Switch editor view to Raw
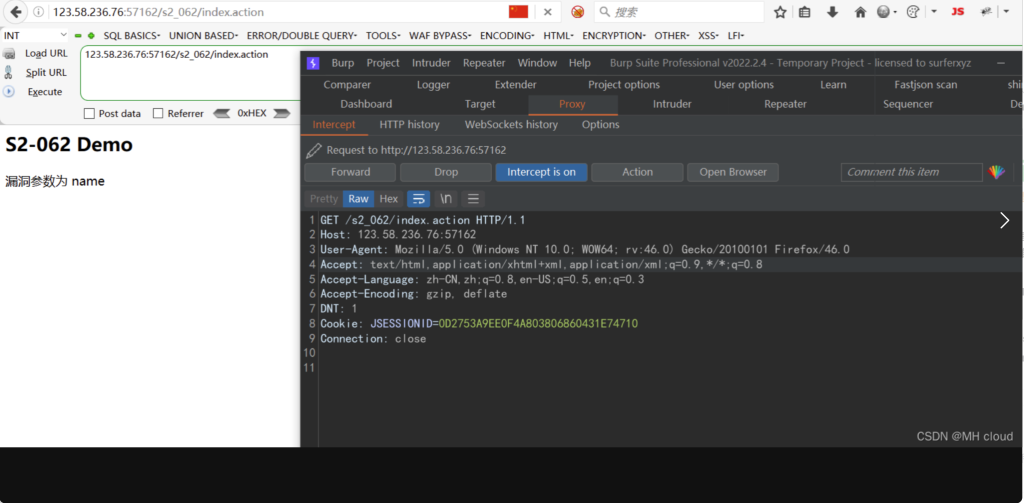 359,199
